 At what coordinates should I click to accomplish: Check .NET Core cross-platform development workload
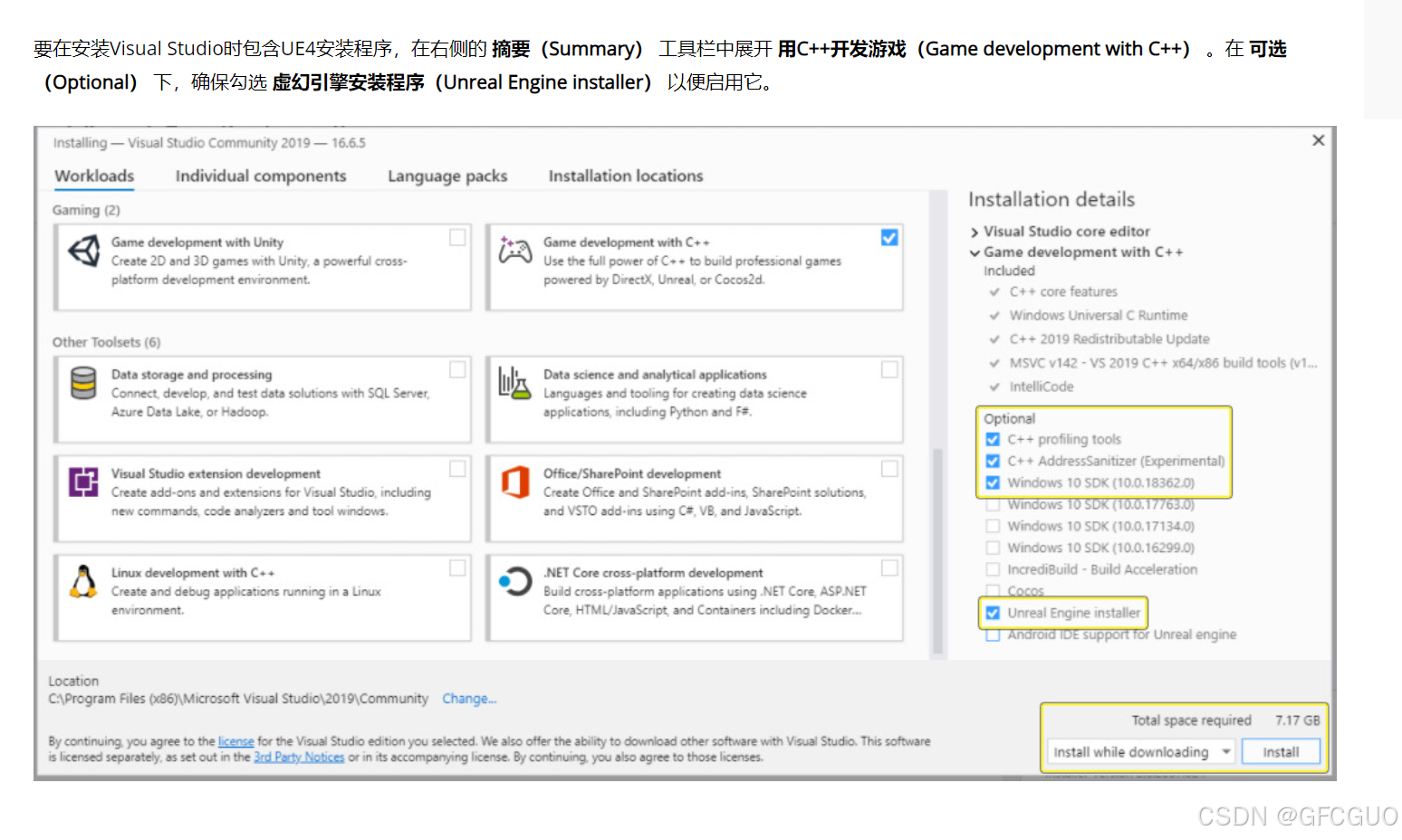pyautogui.click(x=889, y=568)
